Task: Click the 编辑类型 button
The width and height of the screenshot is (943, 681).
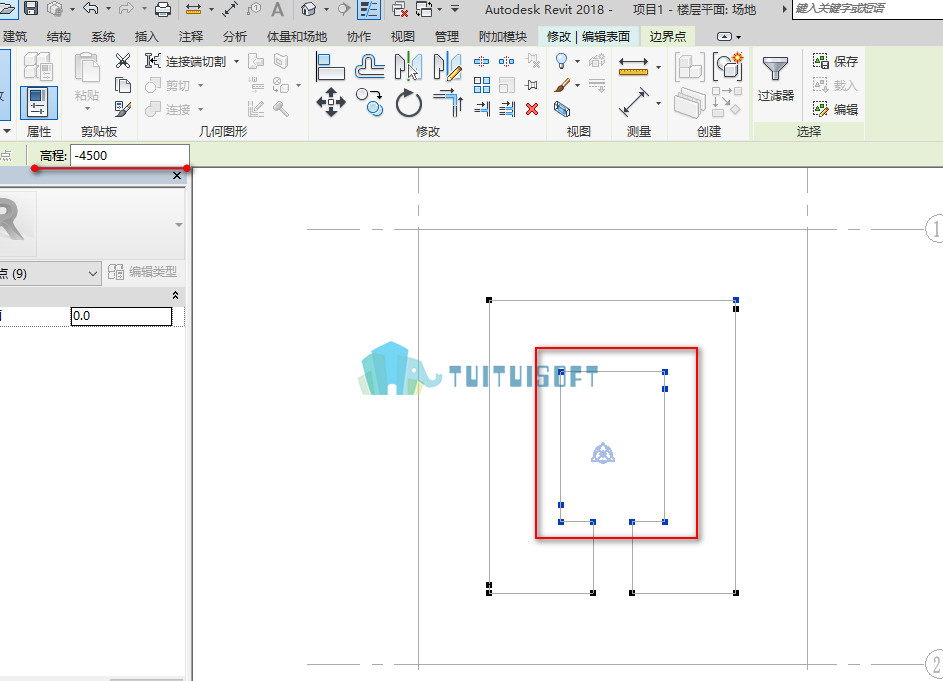Action: coord(143,272)
